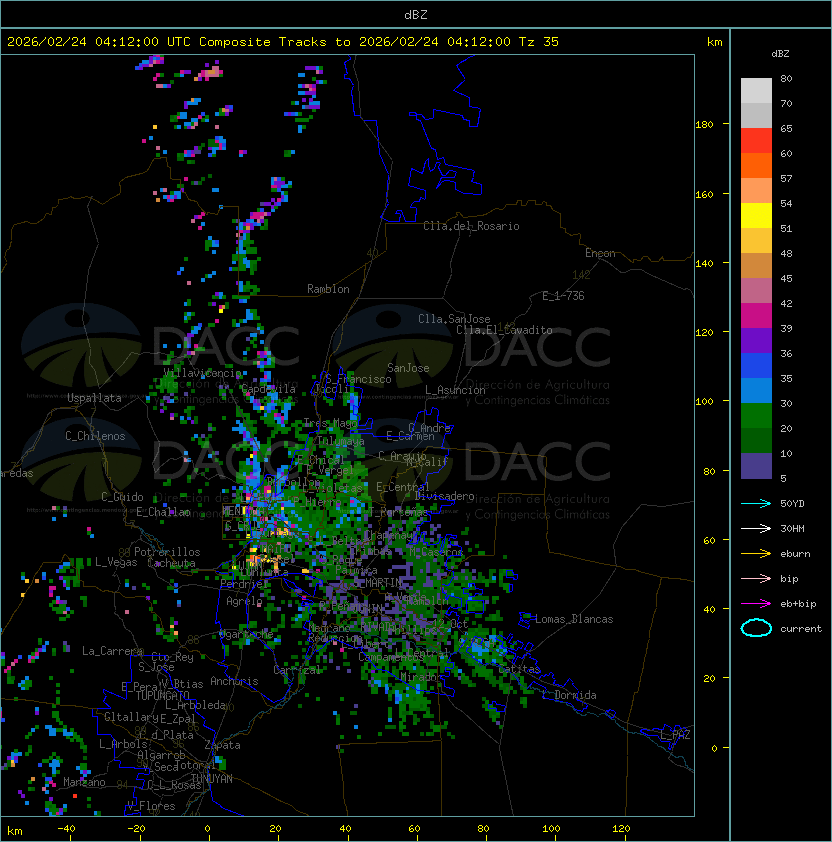The width and height of the screenshot is (832, 842).
Task: Click the 'Agrelo' map label
Action: pos(244,601)
